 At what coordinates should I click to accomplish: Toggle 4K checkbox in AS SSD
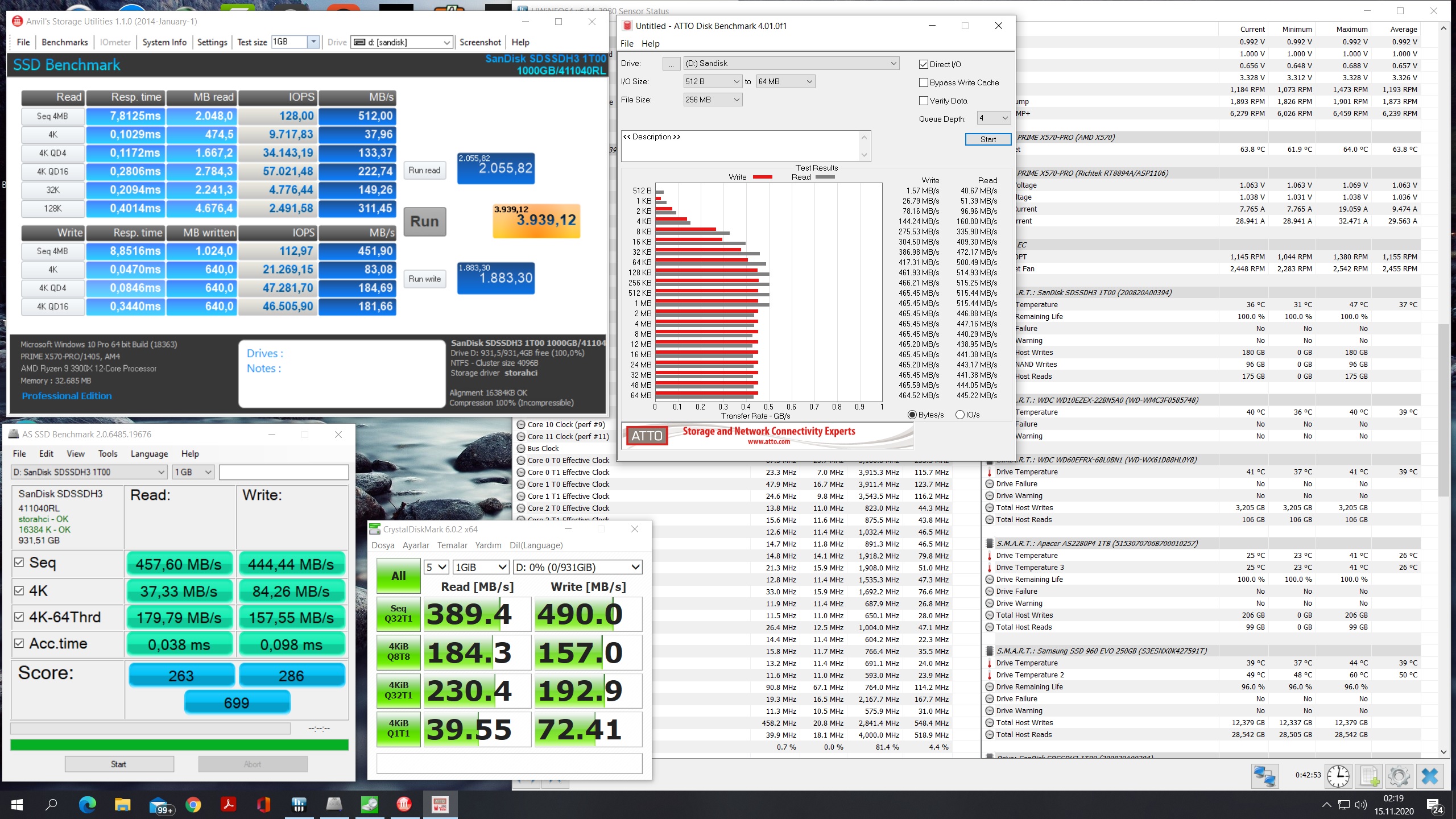[x=19, y=590]
